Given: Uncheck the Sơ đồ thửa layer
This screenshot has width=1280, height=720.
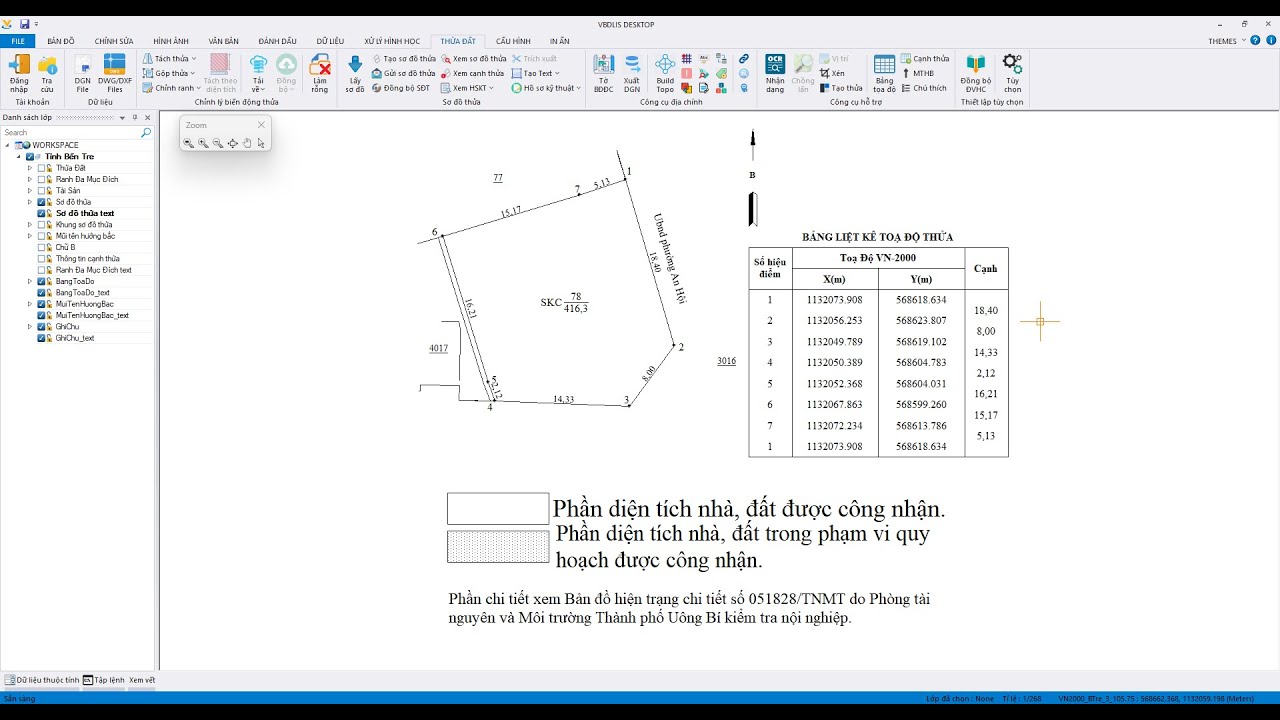Looking at the screenshot, I should tap(42, 202).
